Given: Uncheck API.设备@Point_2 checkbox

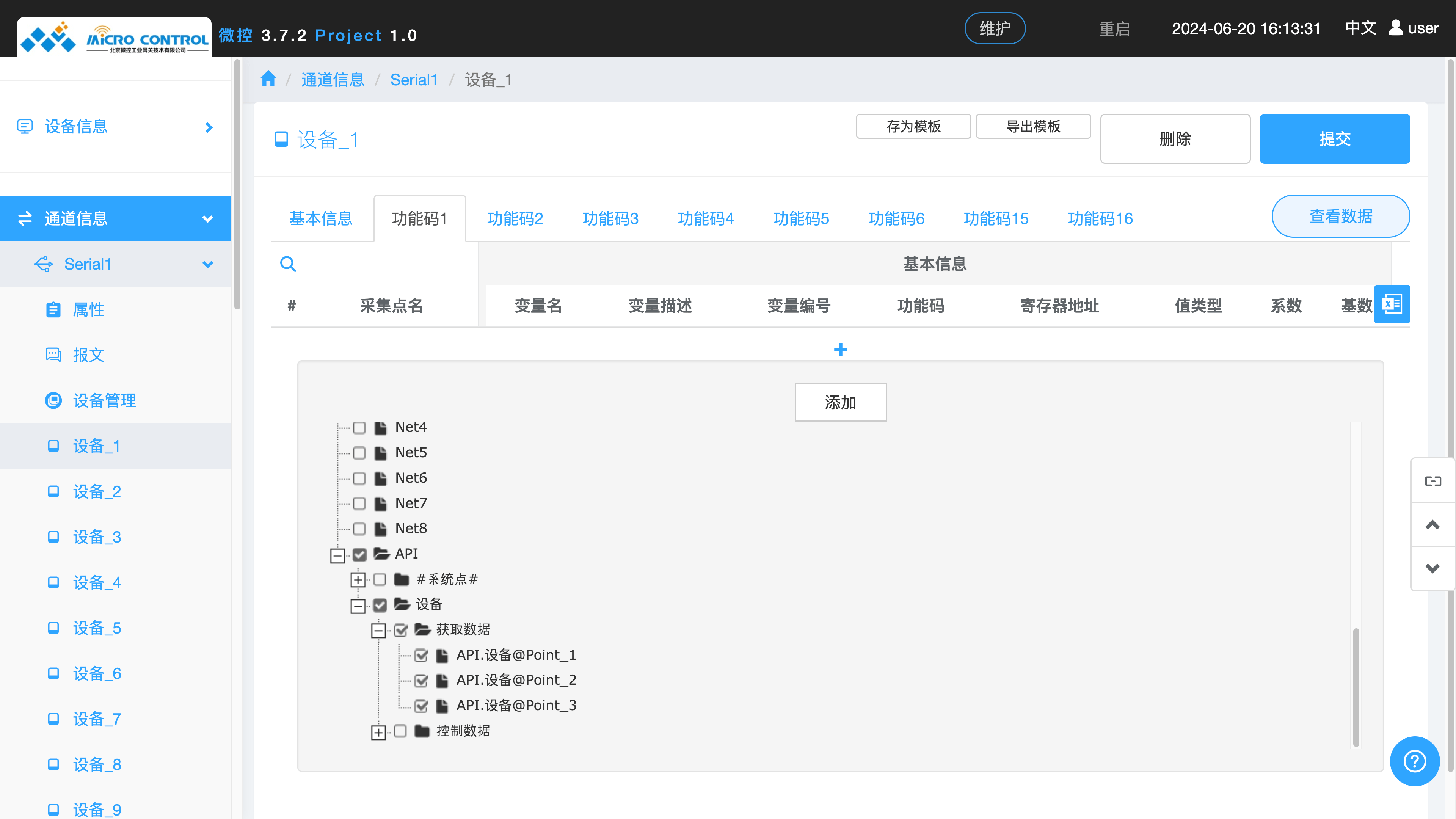Looking at the screenshot, I should coord(421,681).
